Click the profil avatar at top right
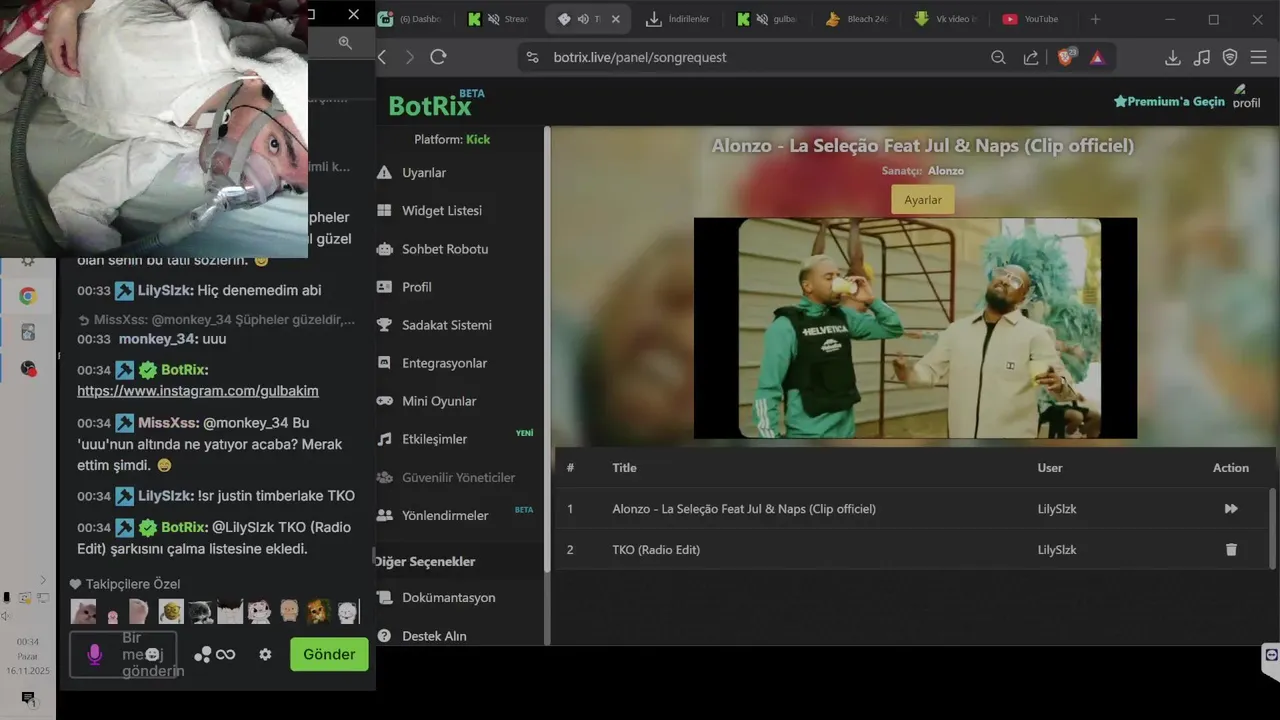The height and width of the screenshot is (720, 1280). tap(1246, 96)
